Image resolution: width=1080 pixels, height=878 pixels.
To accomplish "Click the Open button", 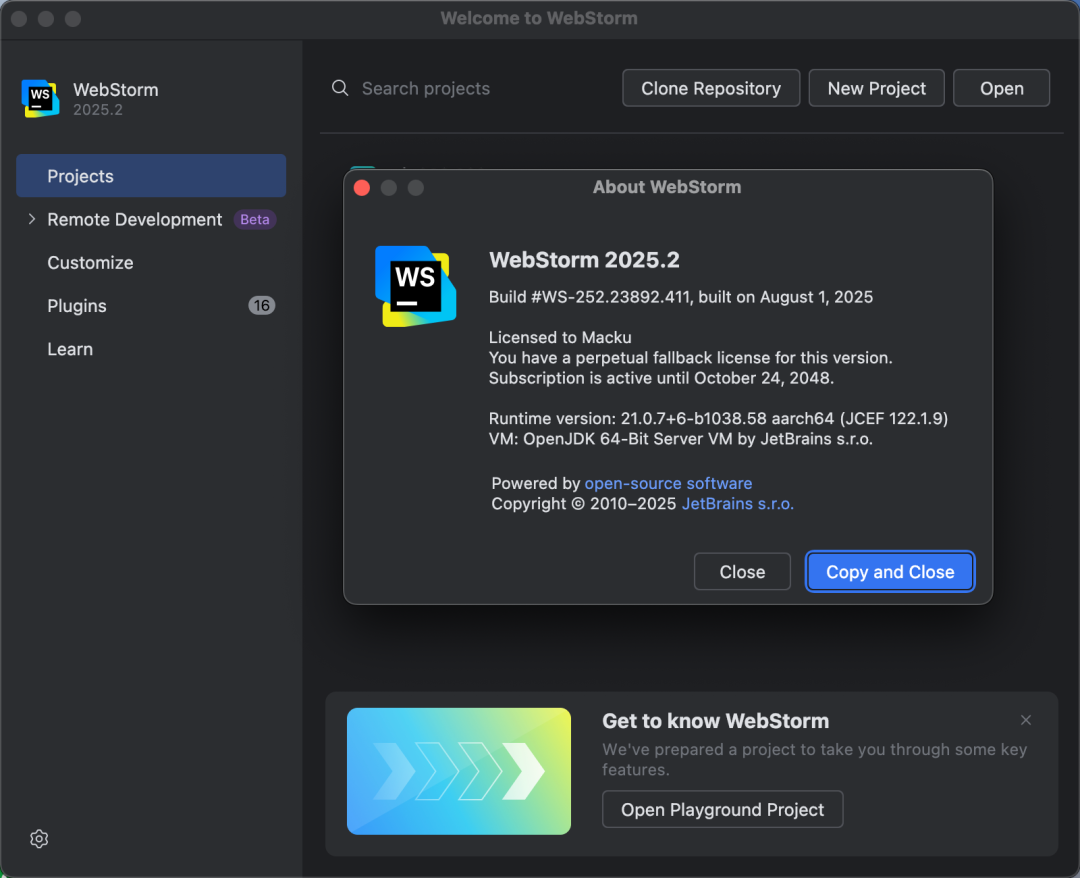I will 1001,88.
